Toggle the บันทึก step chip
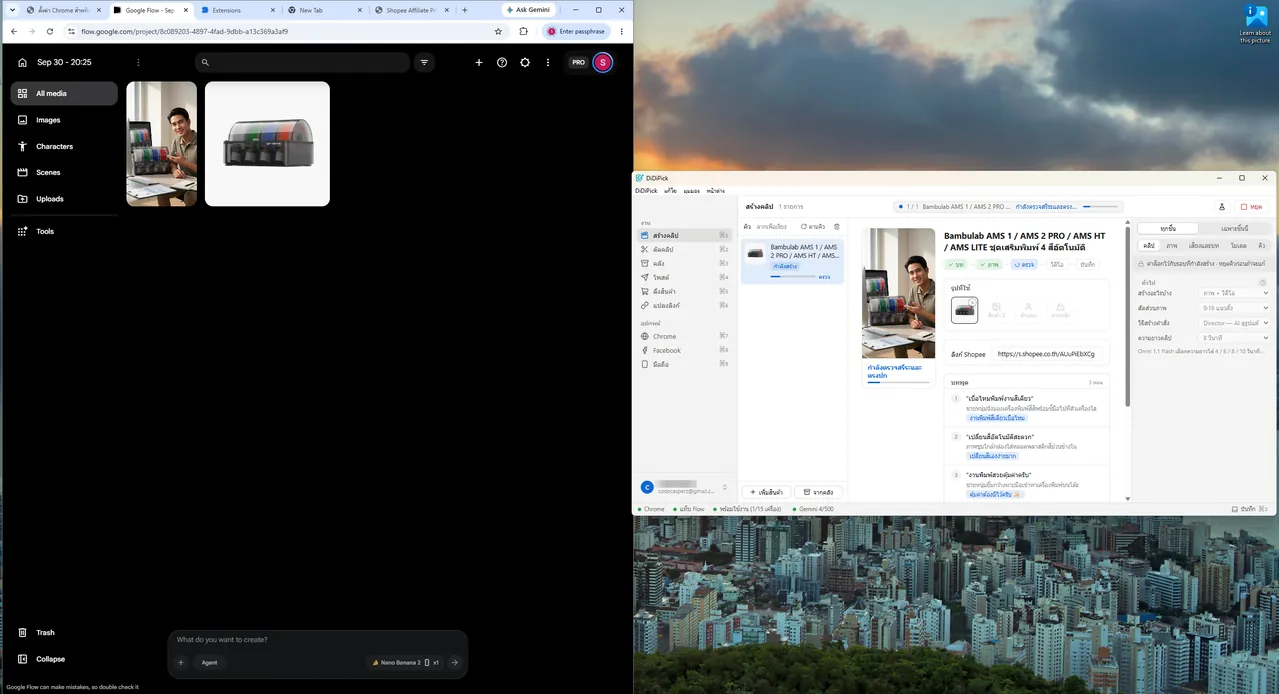This screenshot has height=694, width=1279. [1088, 265]
